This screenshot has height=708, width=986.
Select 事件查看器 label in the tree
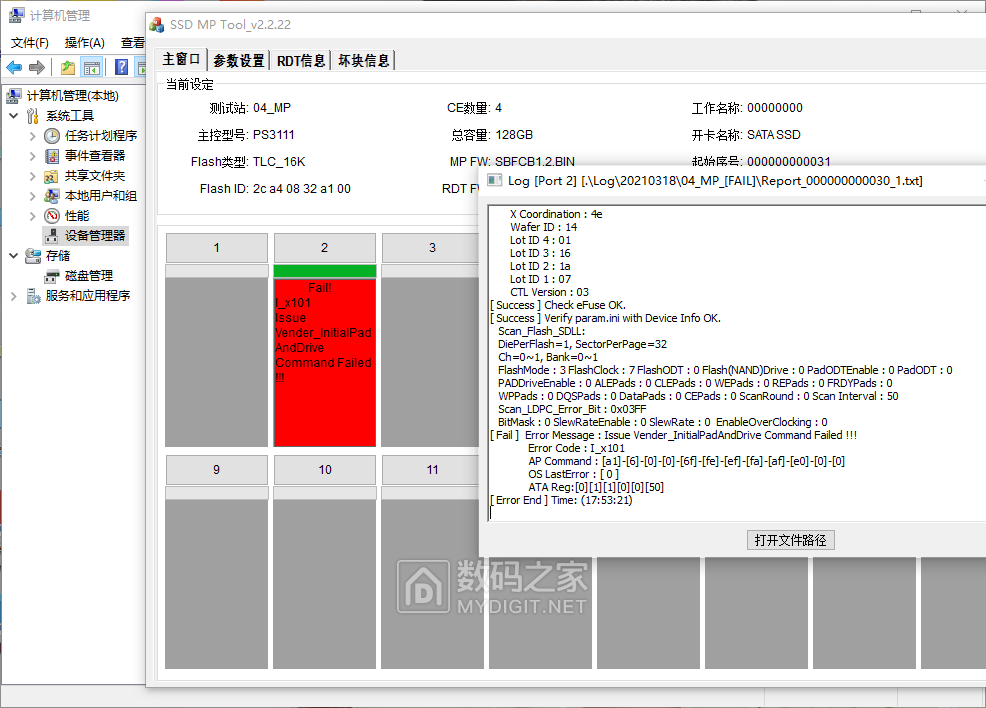(x=95, y=156)
